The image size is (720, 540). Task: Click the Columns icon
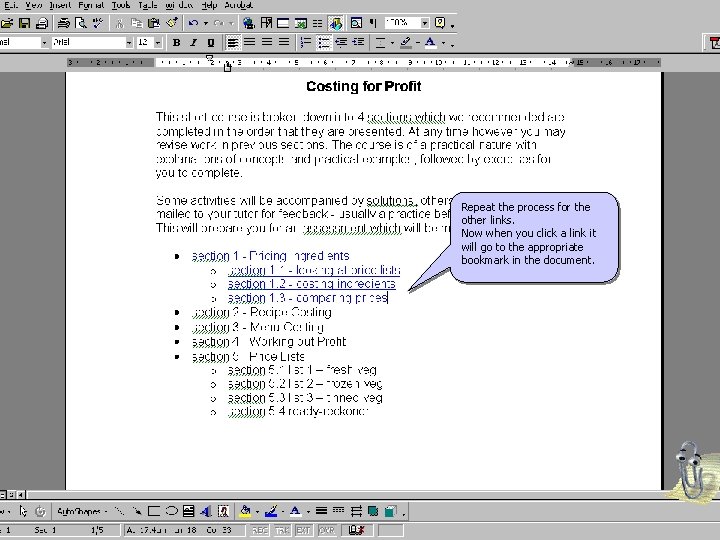click(x=317, y=23)
